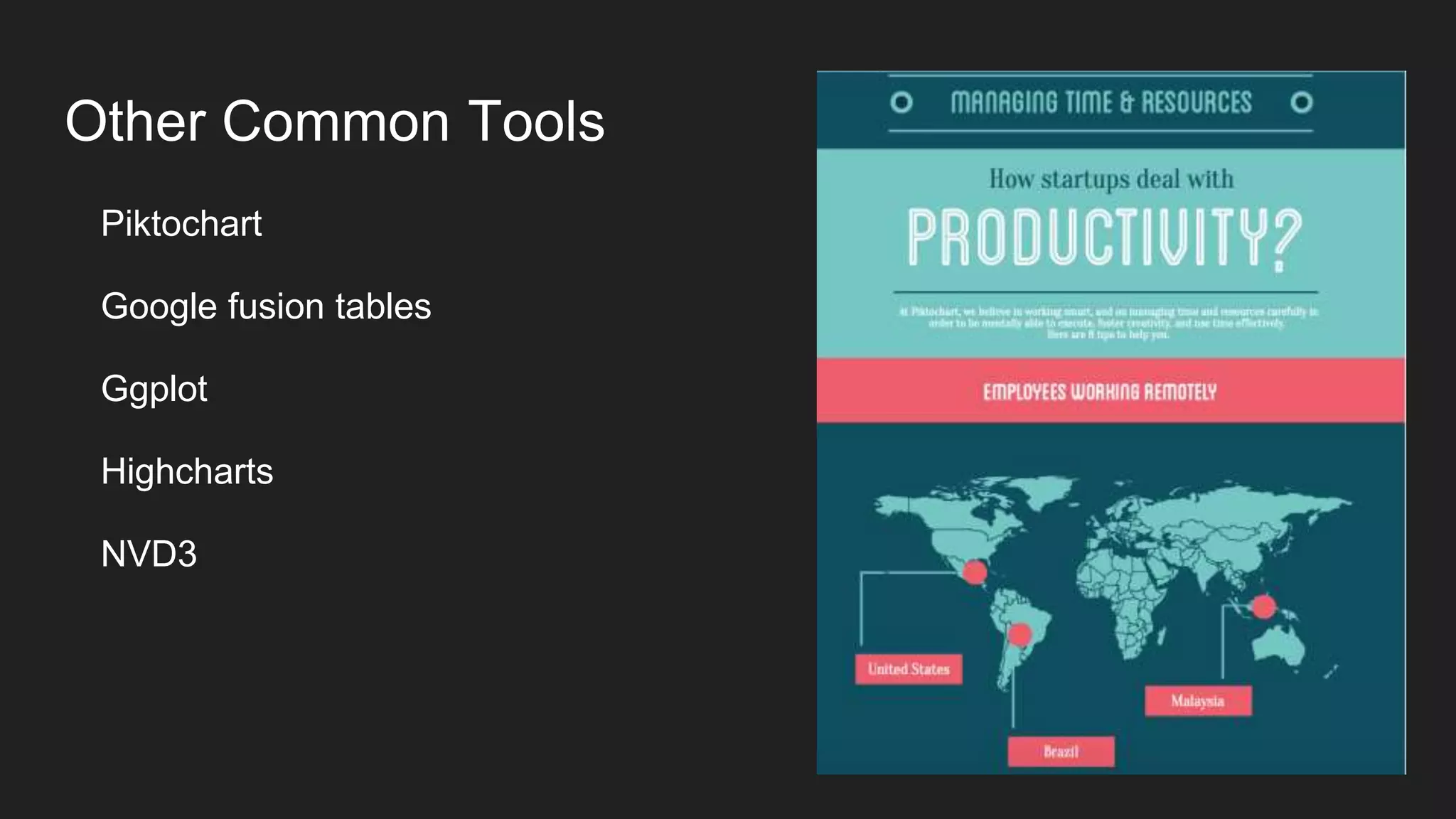Click the small paragraph below PRODUCTIVITY
Screen dimensions: 1456x819
point(1108,323)
